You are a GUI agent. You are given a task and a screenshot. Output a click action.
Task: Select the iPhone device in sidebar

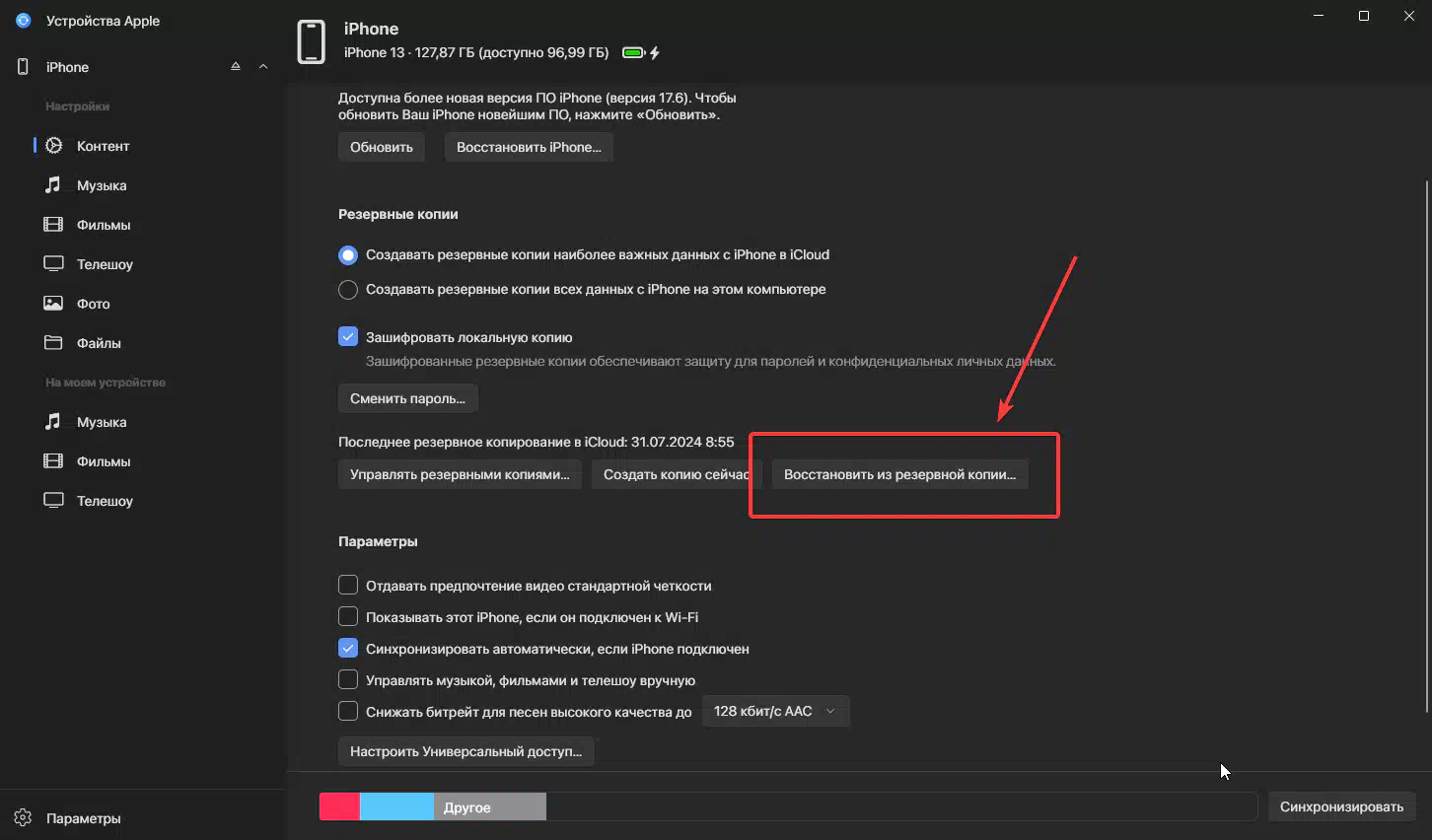click(x=67, y=67)
